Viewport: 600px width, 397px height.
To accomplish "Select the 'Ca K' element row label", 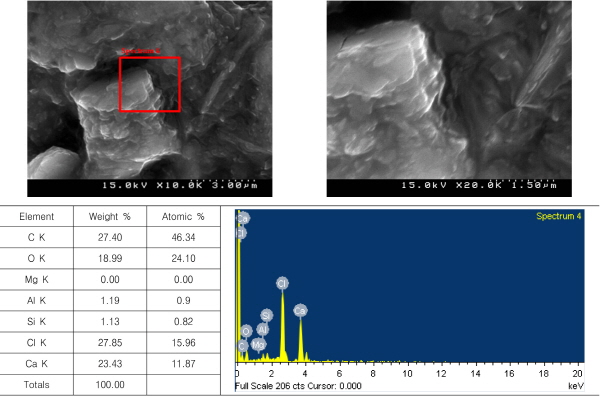I will click(x=37, y=364).
